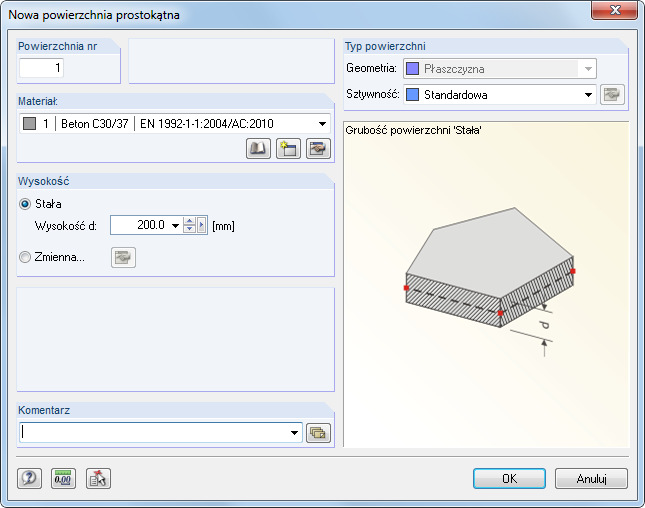Confirm dialog with OK button
Image resolution: width=645 pixels, height=508 pixels.
(x=509, y=478)
